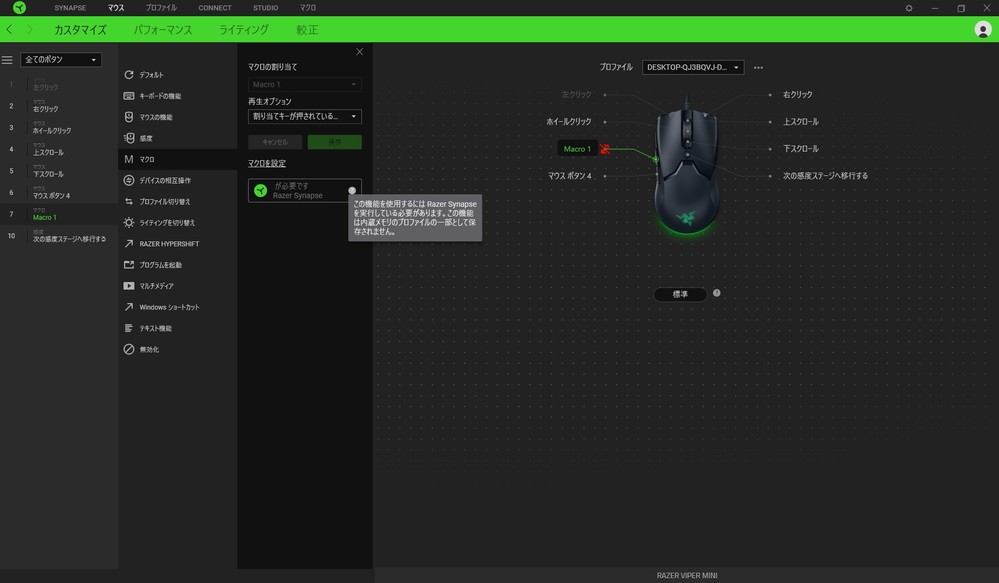Select the デフォルト function icon
The image size is (999, 583).
pos(129,75)
